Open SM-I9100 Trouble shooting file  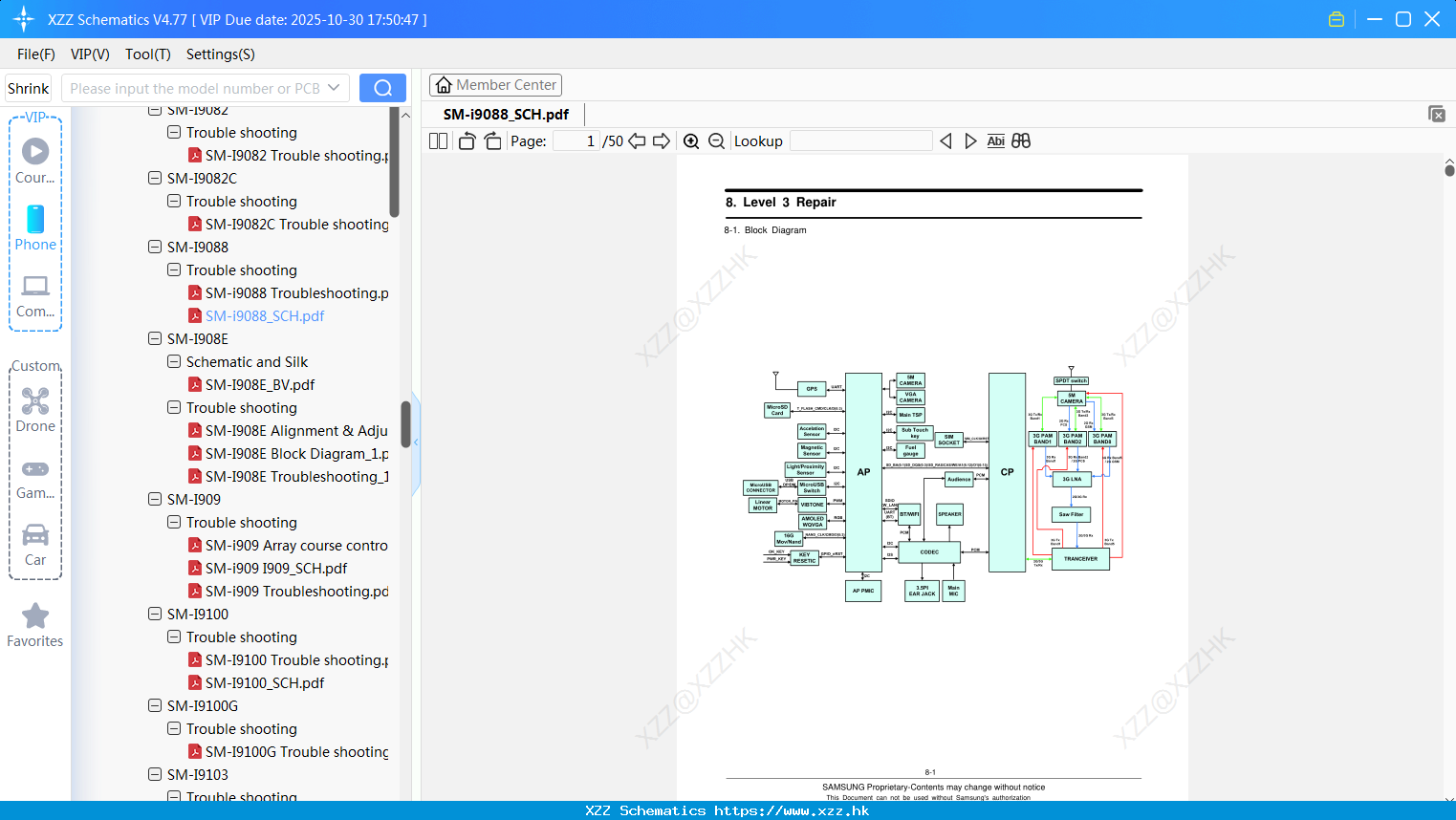click(x=289, y=659)
